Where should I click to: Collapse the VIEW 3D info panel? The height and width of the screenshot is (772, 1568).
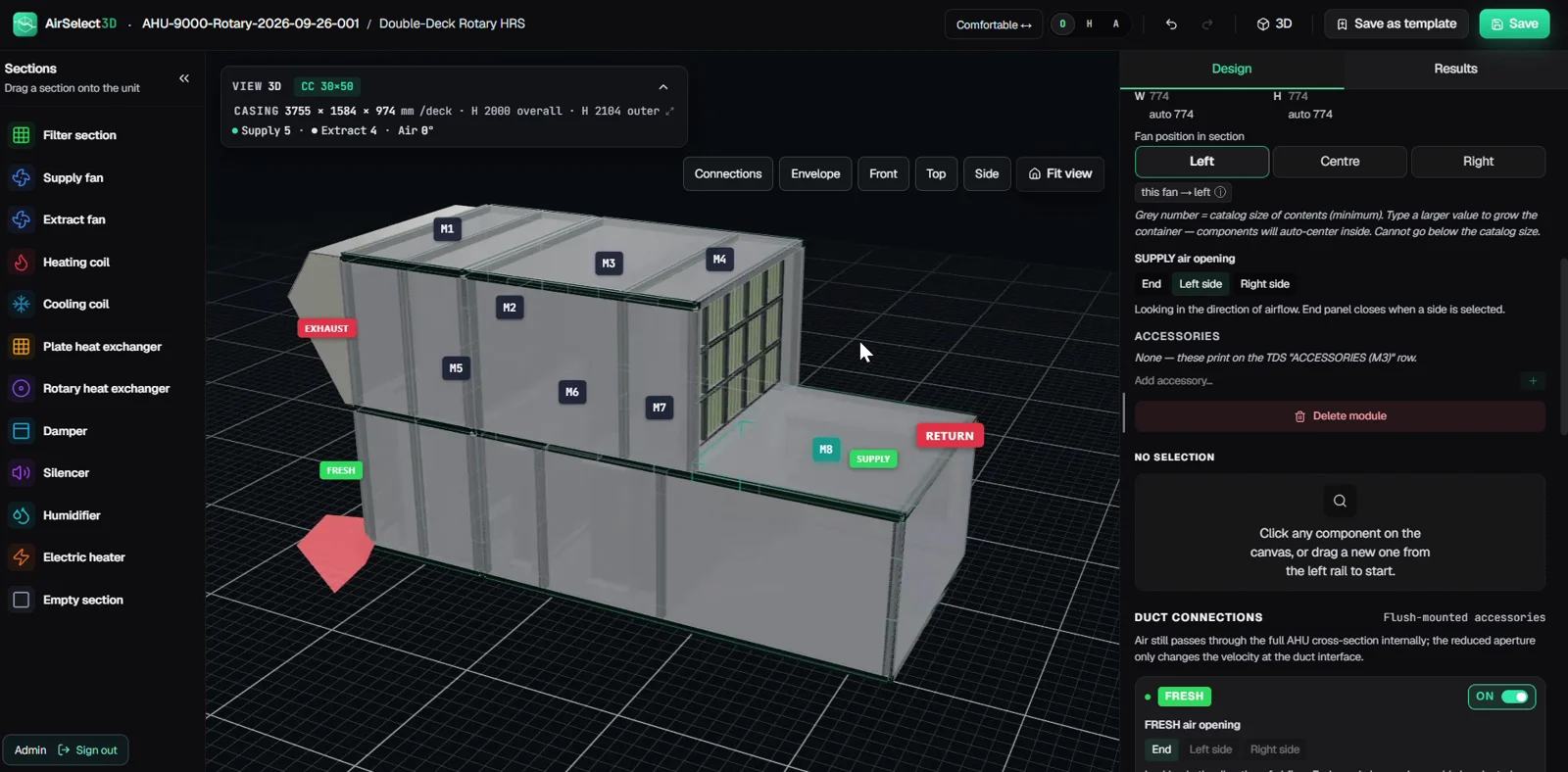pyautogui.click(x=663, y=87)
